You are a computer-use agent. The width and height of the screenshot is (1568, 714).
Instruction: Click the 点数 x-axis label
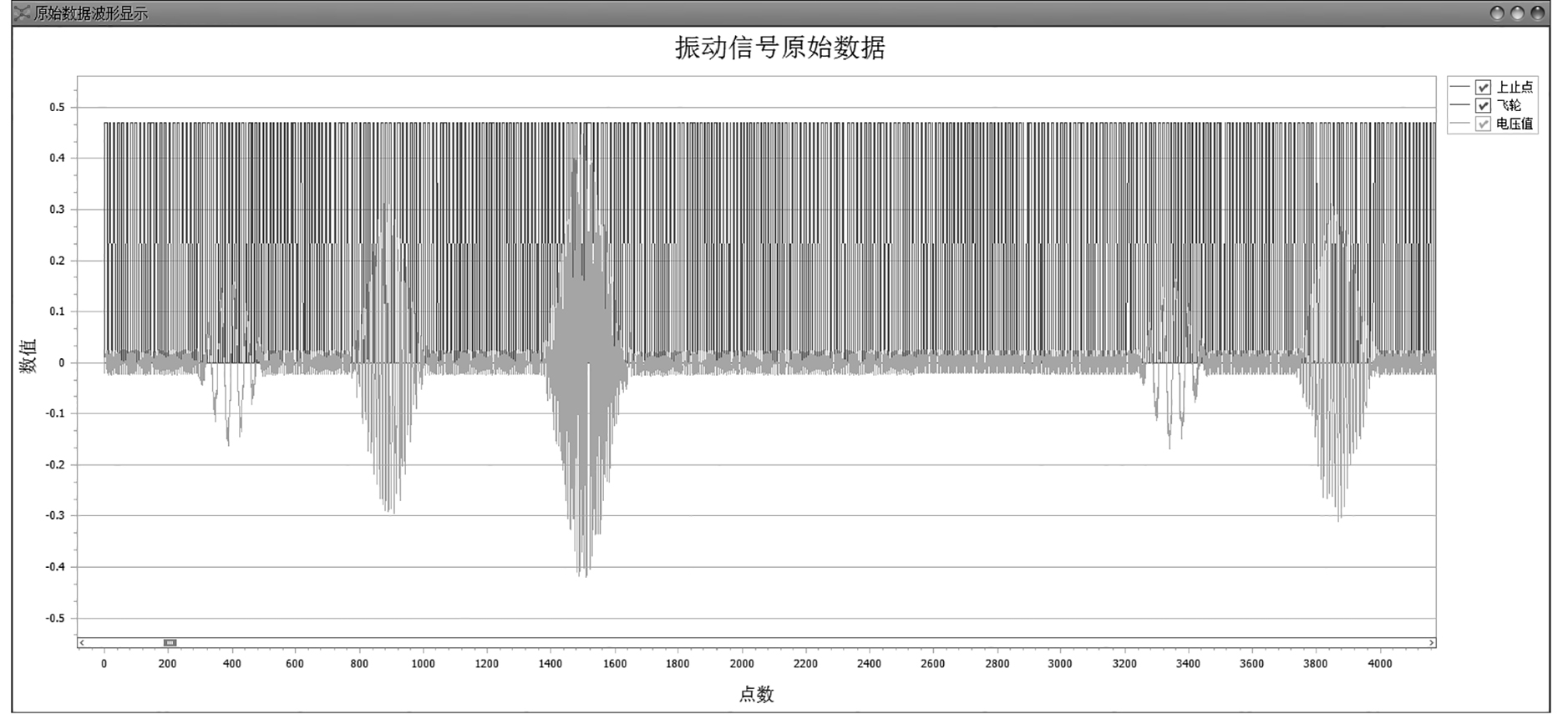(x=756, y=694)
